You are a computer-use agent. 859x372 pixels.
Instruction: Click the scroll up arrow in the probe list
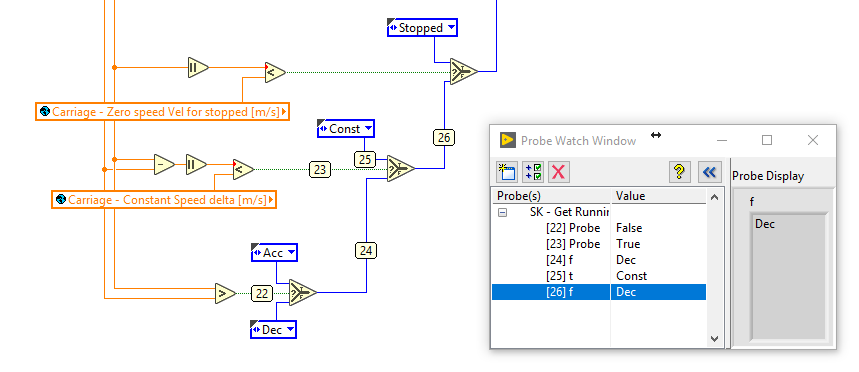(714, 197)
